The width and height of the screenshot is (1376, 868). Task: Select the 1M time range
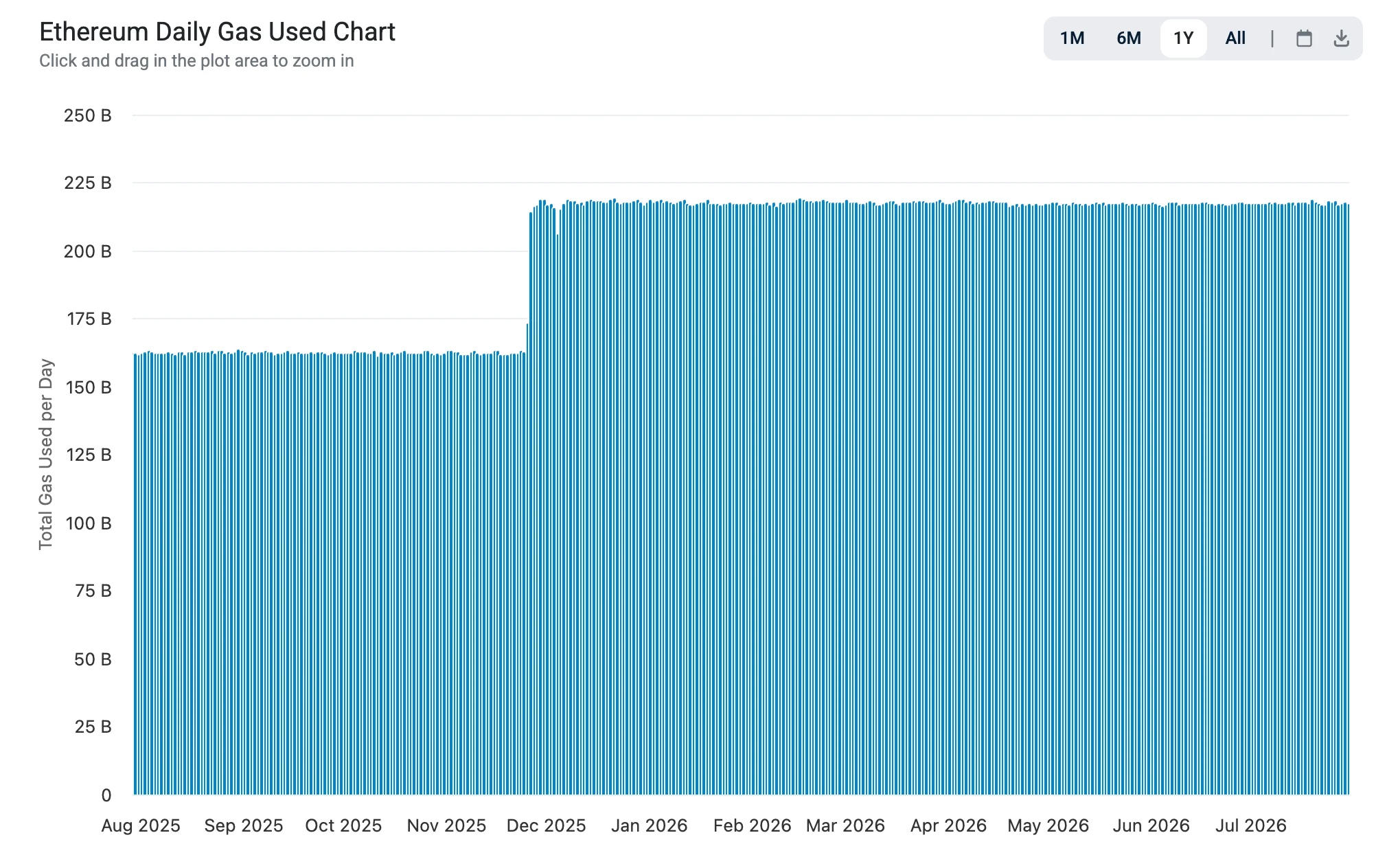pos(1072,38)
